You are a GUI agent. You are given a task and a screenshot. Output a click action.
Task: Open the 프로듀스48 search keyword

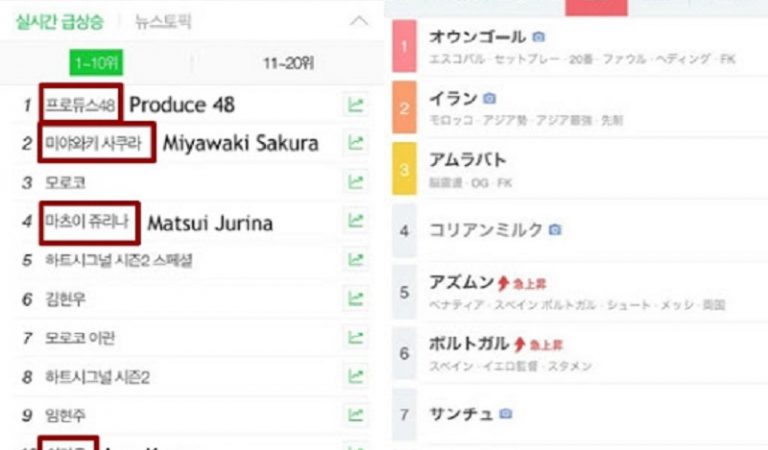coord(80,104)
